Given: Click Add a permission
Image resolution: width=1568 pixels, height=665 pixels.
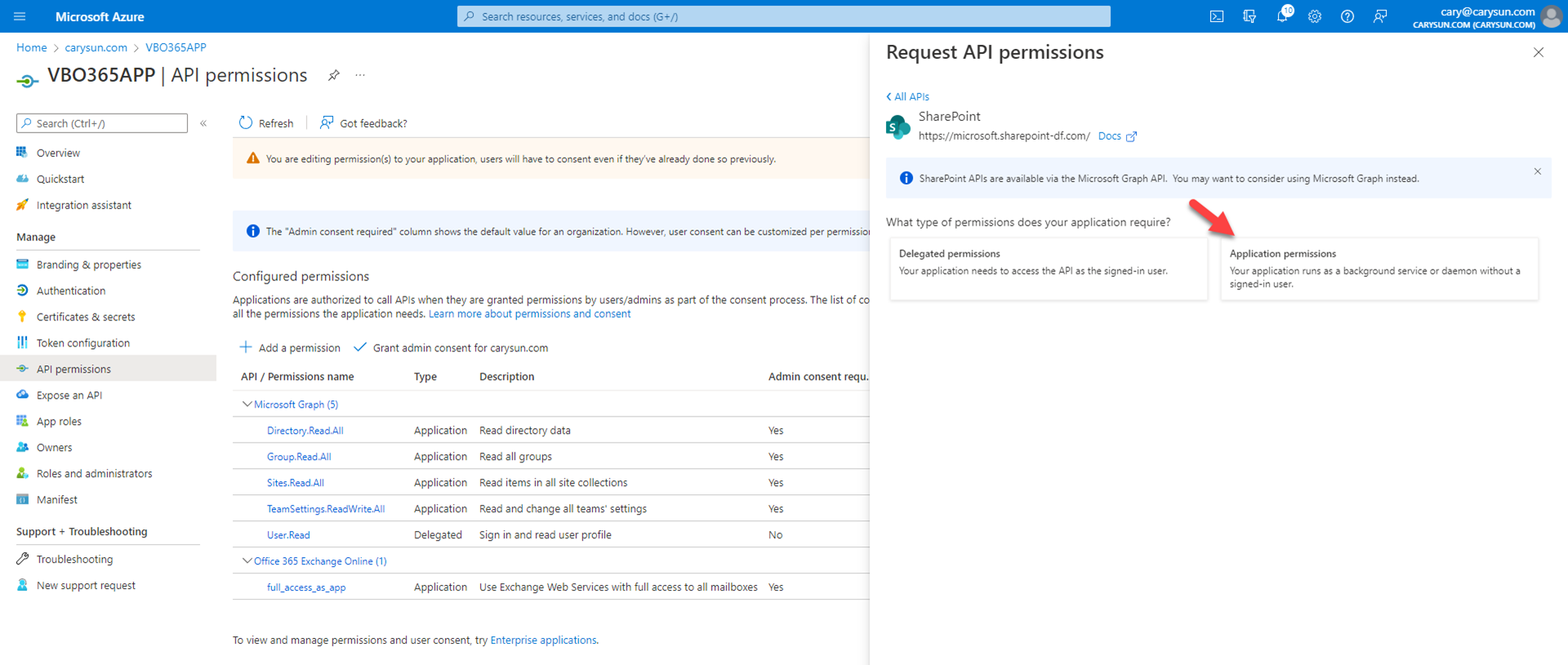Looking at the screenshot, I should [290, 348].
